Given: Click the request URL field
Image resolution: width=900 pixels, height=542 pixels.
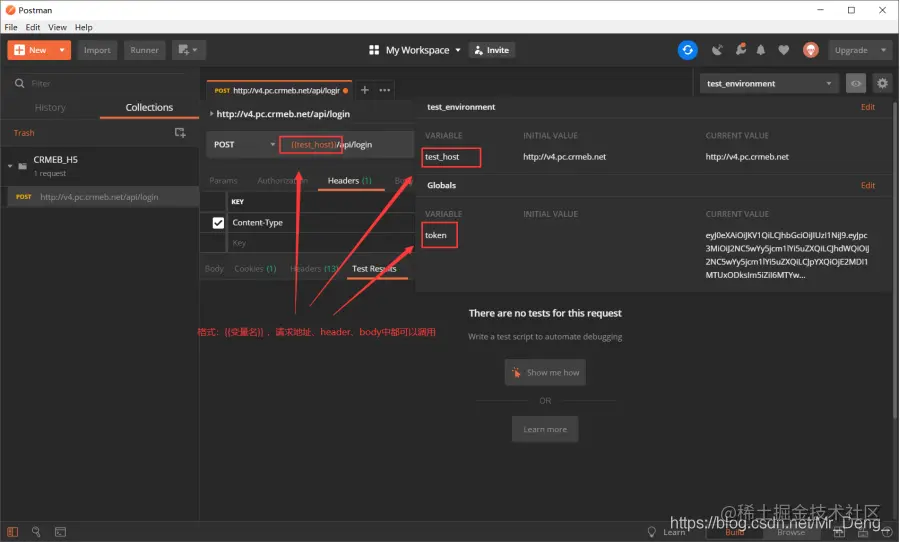Looking at the screenshot, I should coord(346,145).
